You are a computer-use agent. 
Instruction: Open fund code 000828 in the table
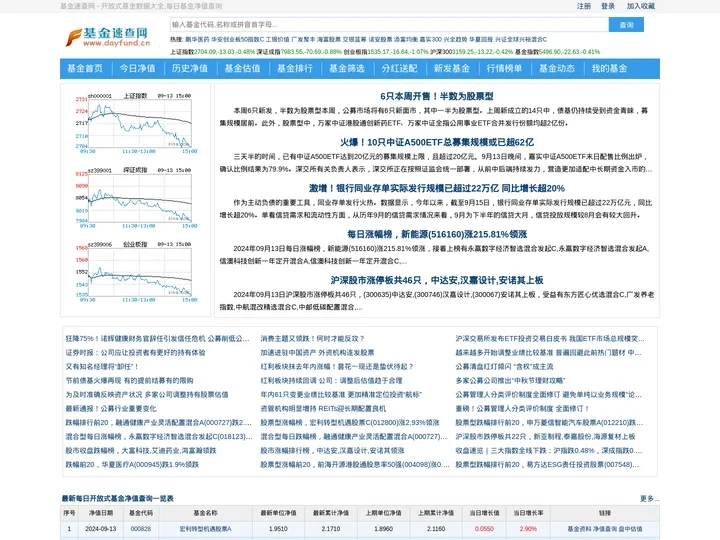141,529
